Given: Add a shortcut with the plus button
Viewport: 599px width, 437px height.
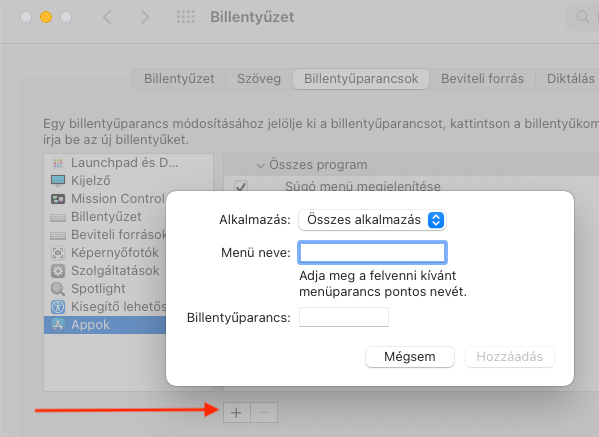Looking at the screenshot, I should pos(237,413).
